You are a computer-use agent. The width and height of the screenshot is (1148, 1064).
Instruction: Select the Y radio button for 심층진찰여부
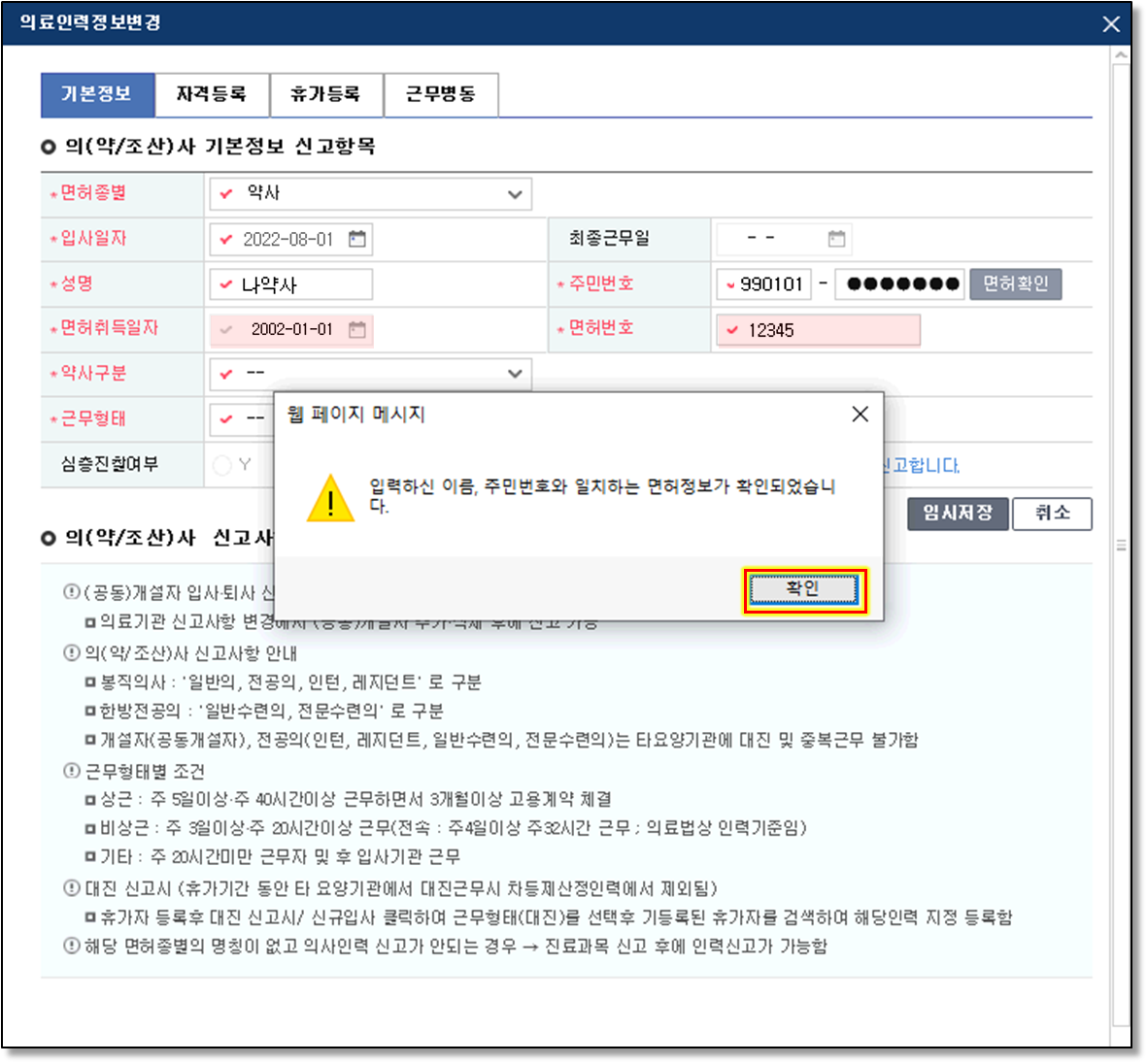(x=222, y=466)
